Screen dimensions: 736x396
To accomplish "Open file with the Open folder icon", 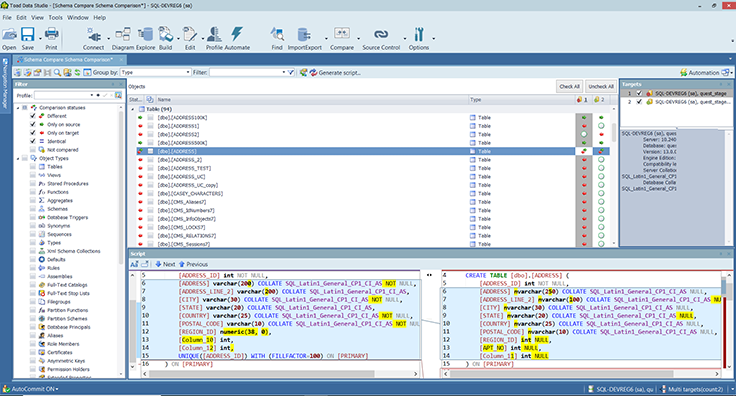I will [9, 34].
